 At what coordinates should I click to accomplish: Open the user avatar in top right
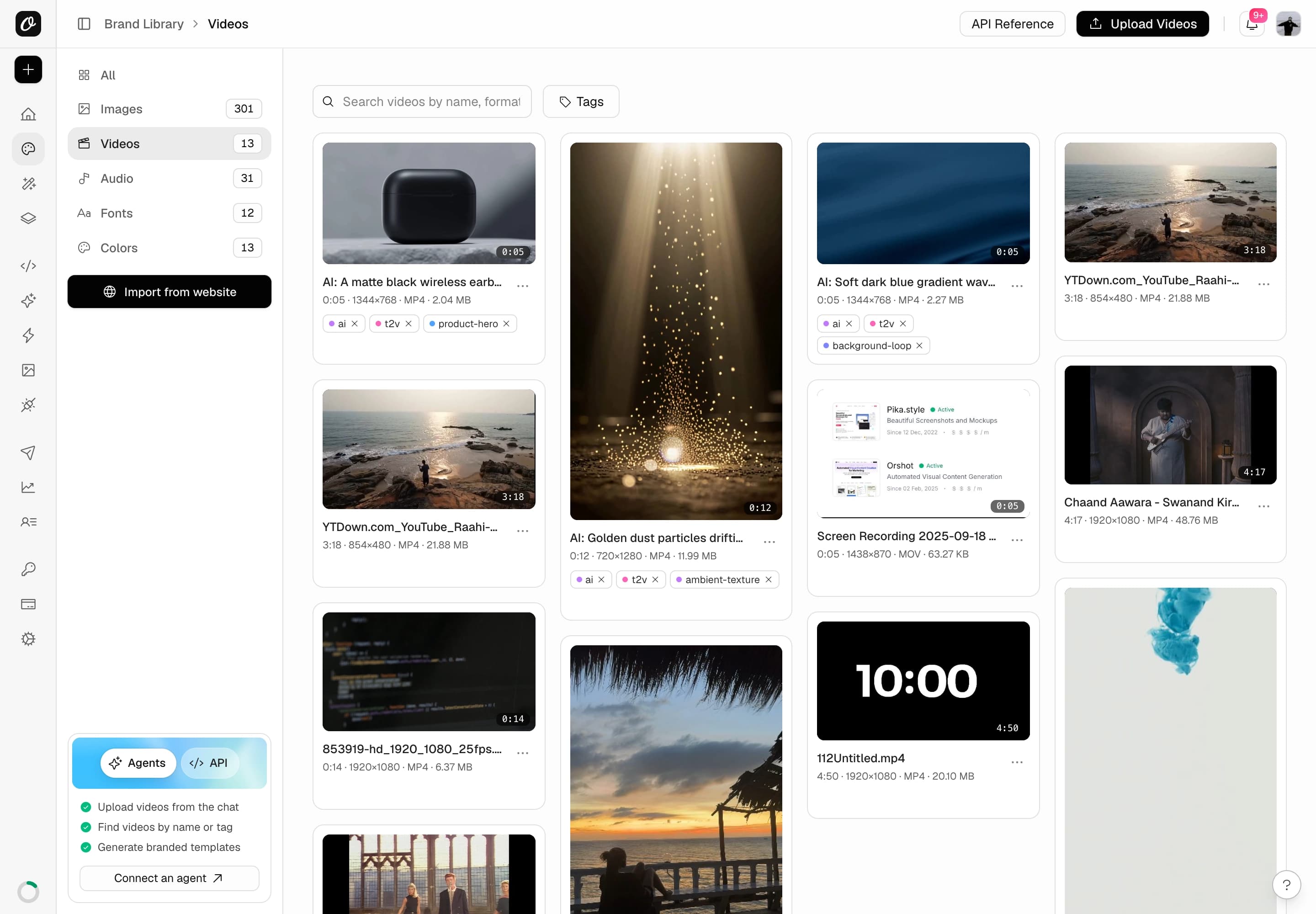pos(1288,24)
